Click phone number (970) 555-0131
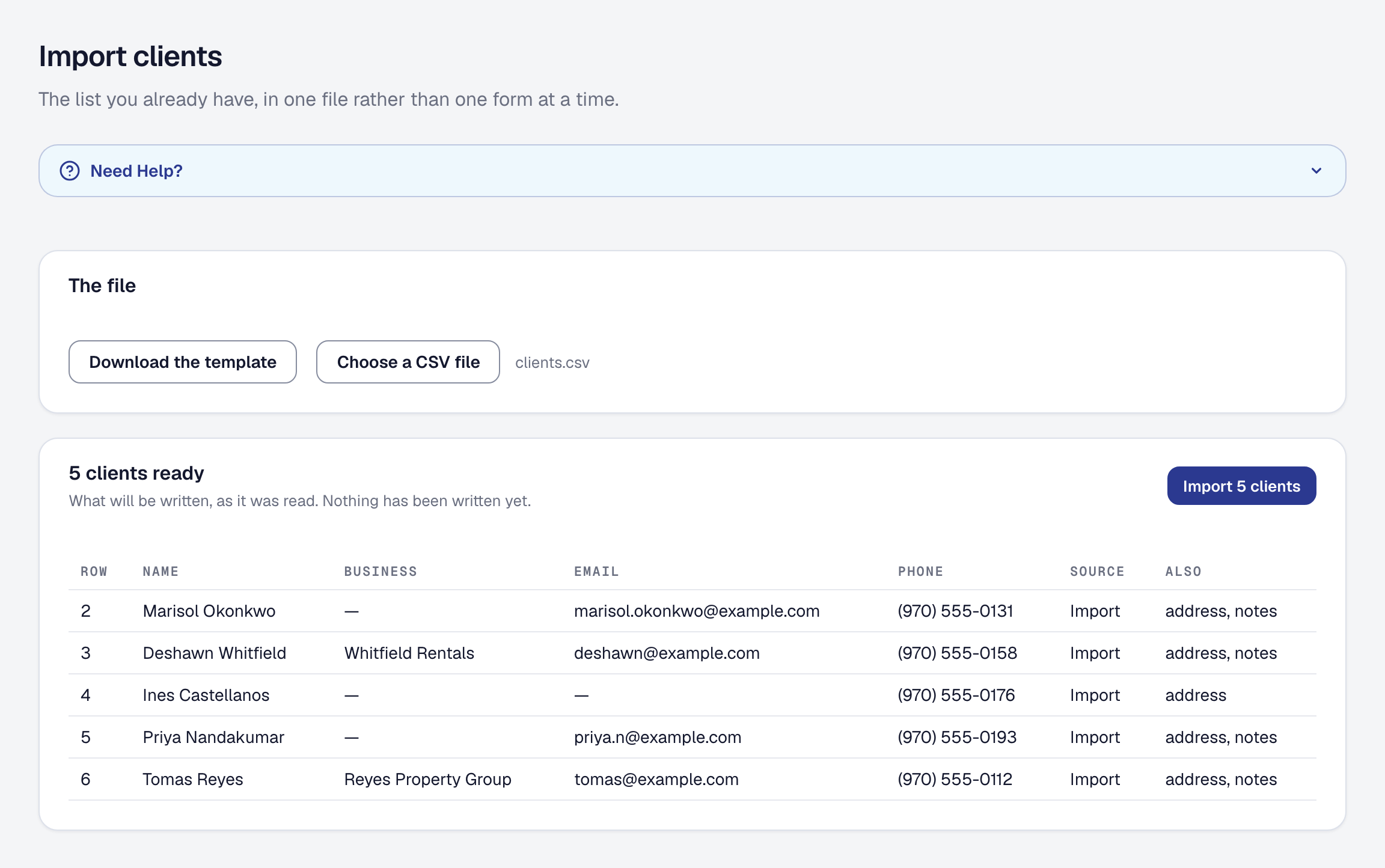1385x868 pixels. [x=956, y=611]
